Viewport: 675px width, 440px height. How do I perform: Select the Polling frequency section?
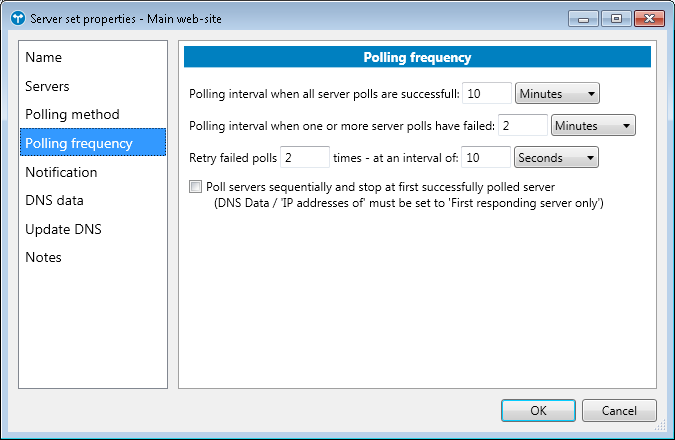pos(79,143)
